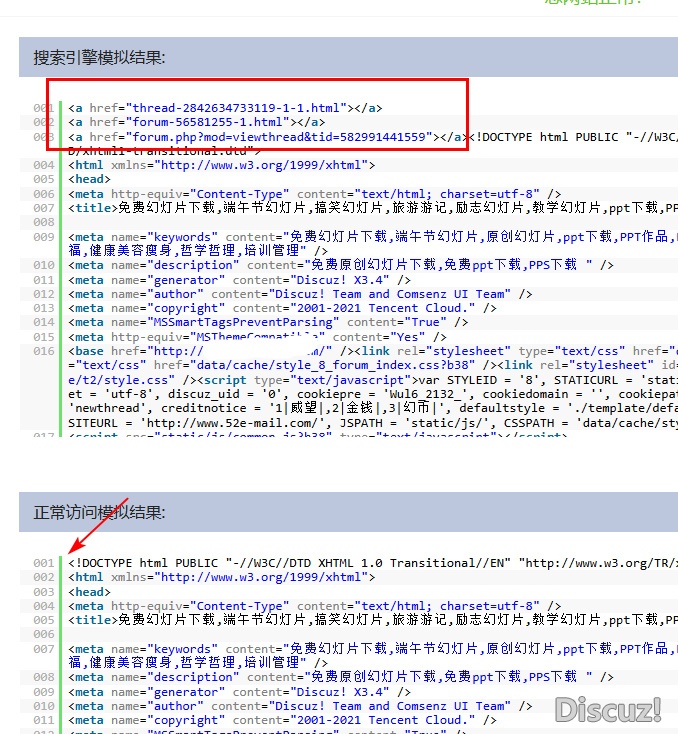Click line number 001 in normal access result
Image resolution: width=678 pixels, height=734 pixels.
click(x=43, y=563)
